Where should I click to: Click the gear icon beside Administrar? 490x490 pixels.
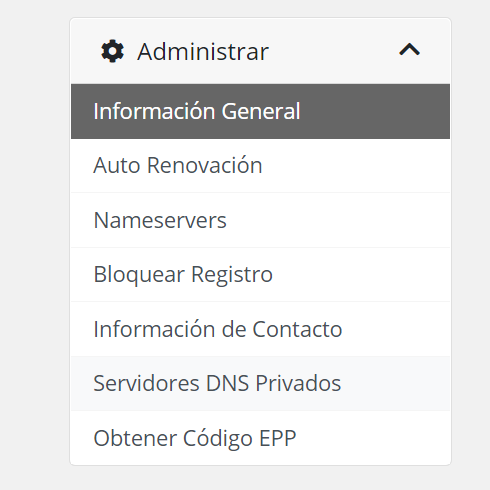pyautogui.click(x=112, y=51)
